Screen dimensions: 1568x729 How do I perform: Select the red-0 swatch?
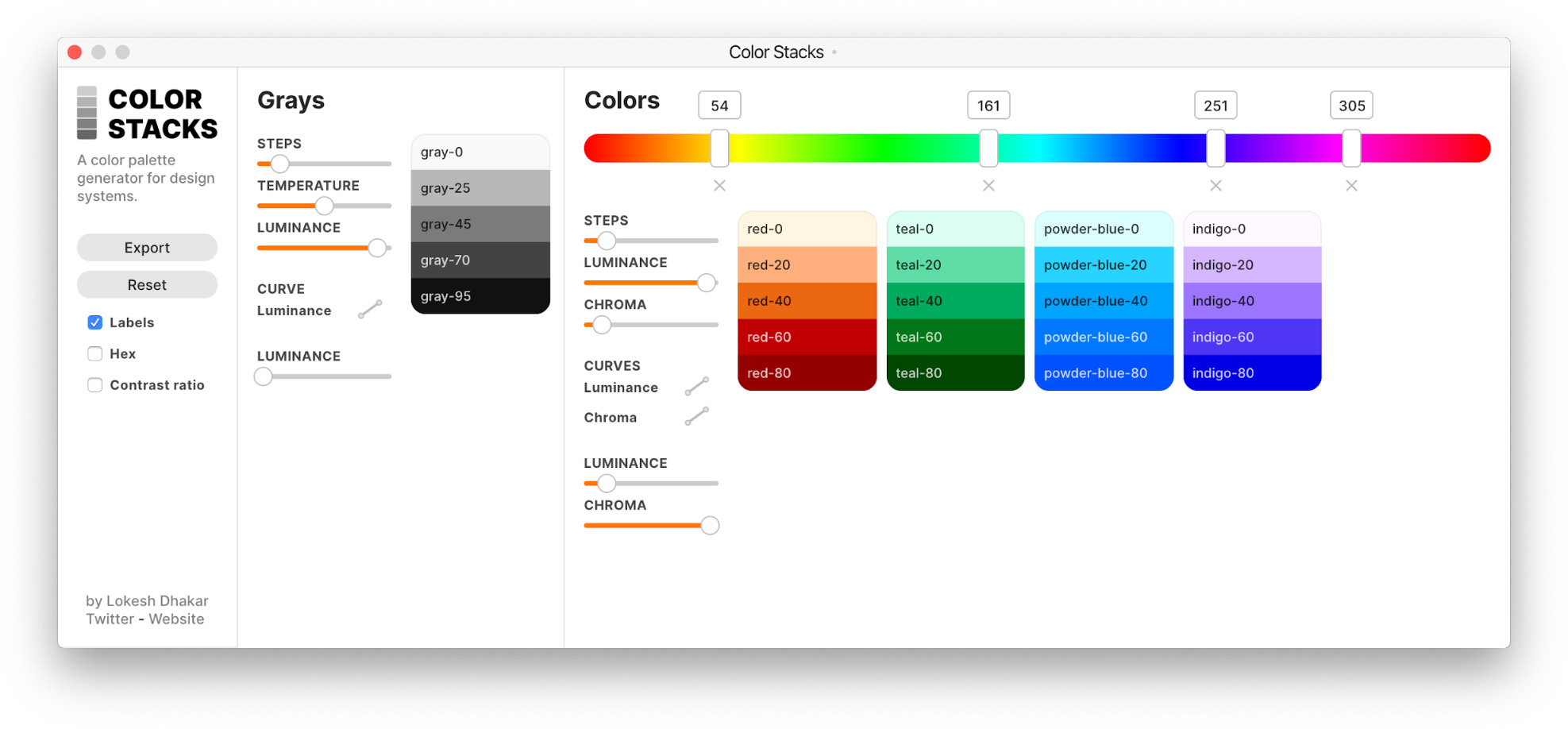point(807,229)
